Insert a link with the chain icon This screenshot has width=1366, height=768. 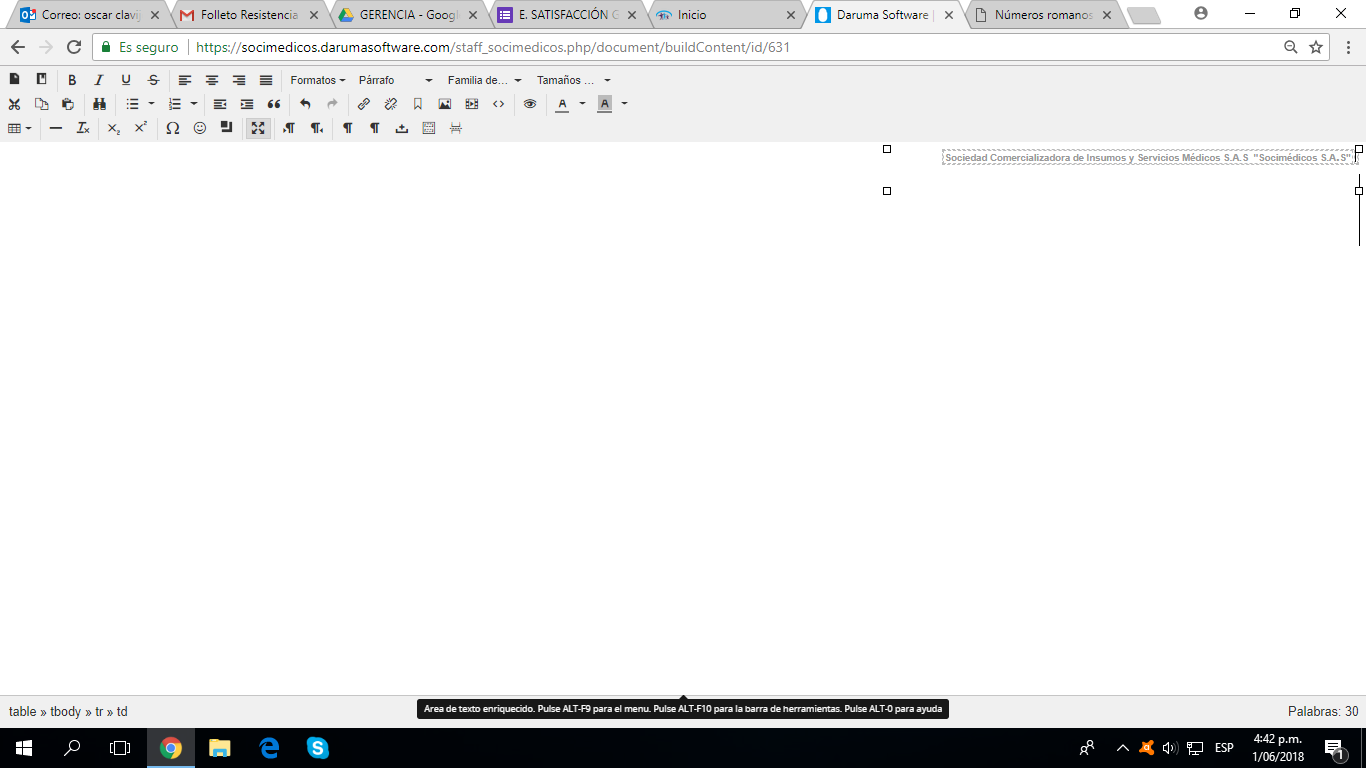click(364, 104)
